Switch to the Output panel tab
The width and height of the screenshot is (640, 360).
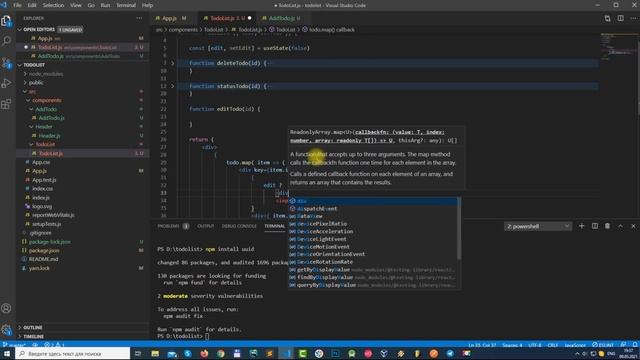[206, 226]
